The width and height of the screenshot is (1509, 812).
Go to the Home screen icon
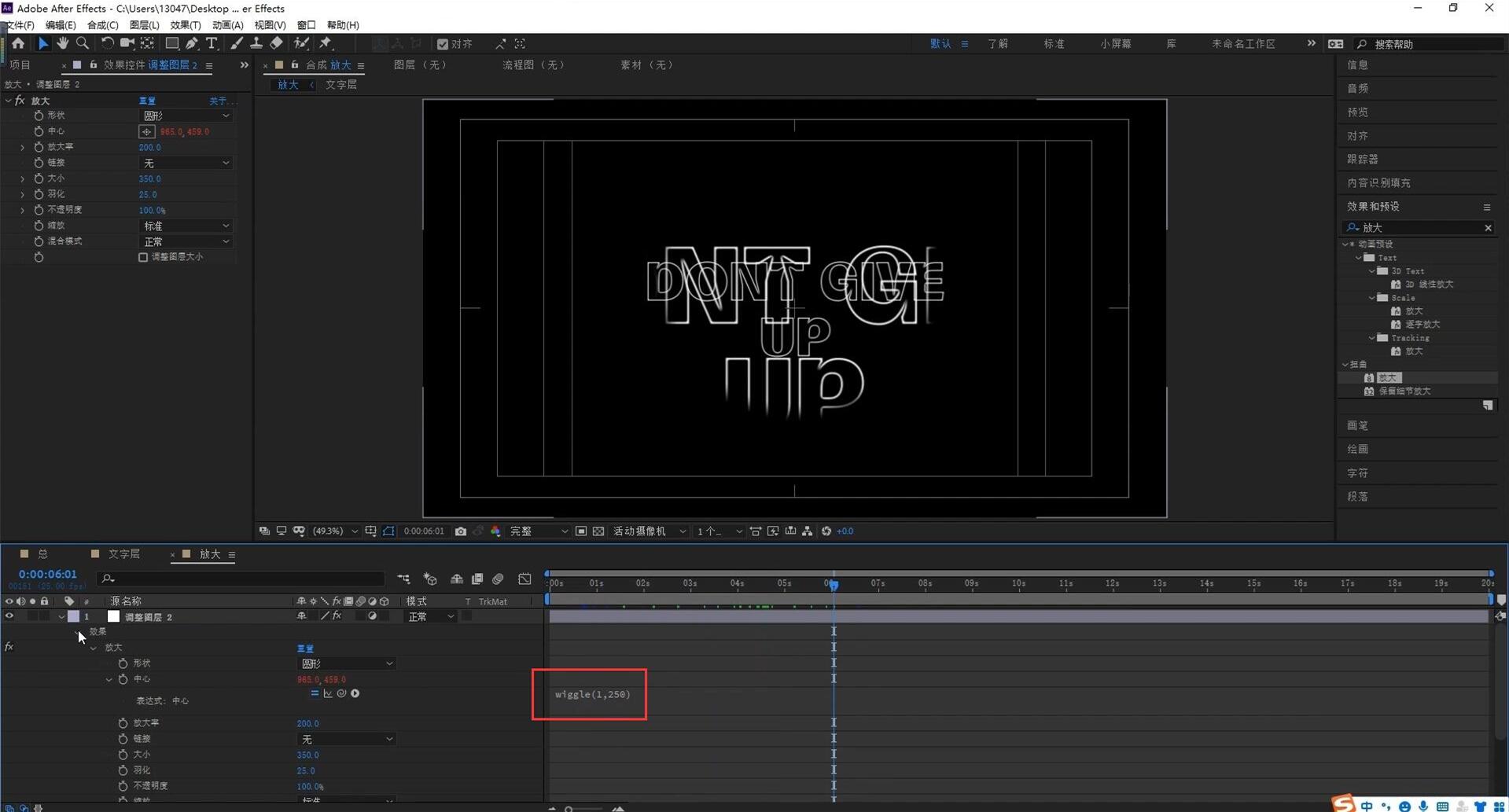18,44
